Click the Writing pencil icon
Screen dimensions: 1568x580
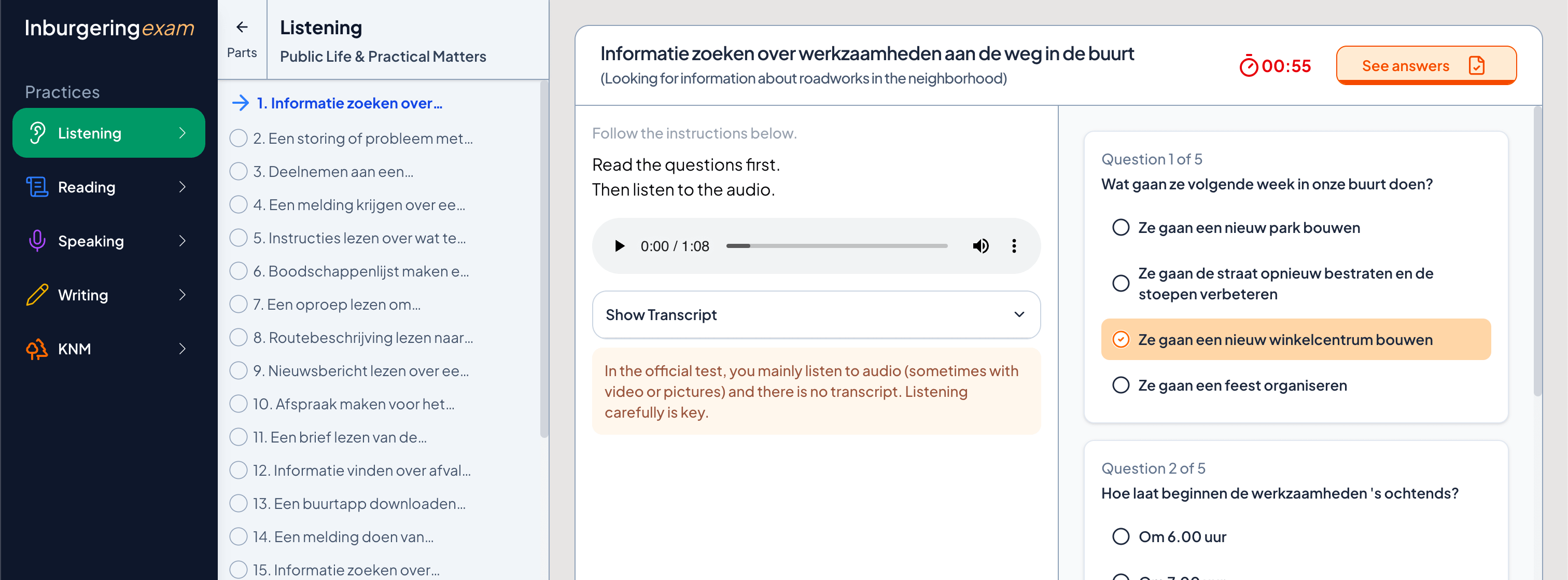coord(37,295)
